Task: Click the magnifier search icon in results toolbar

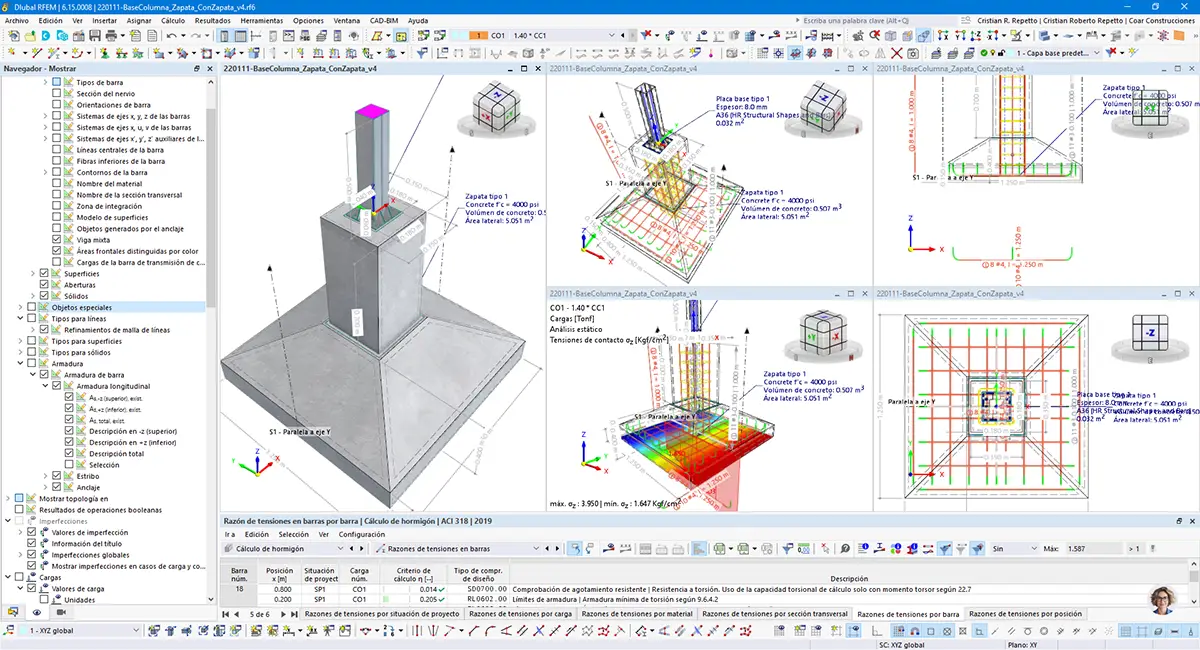Action: tap(845, 548)
